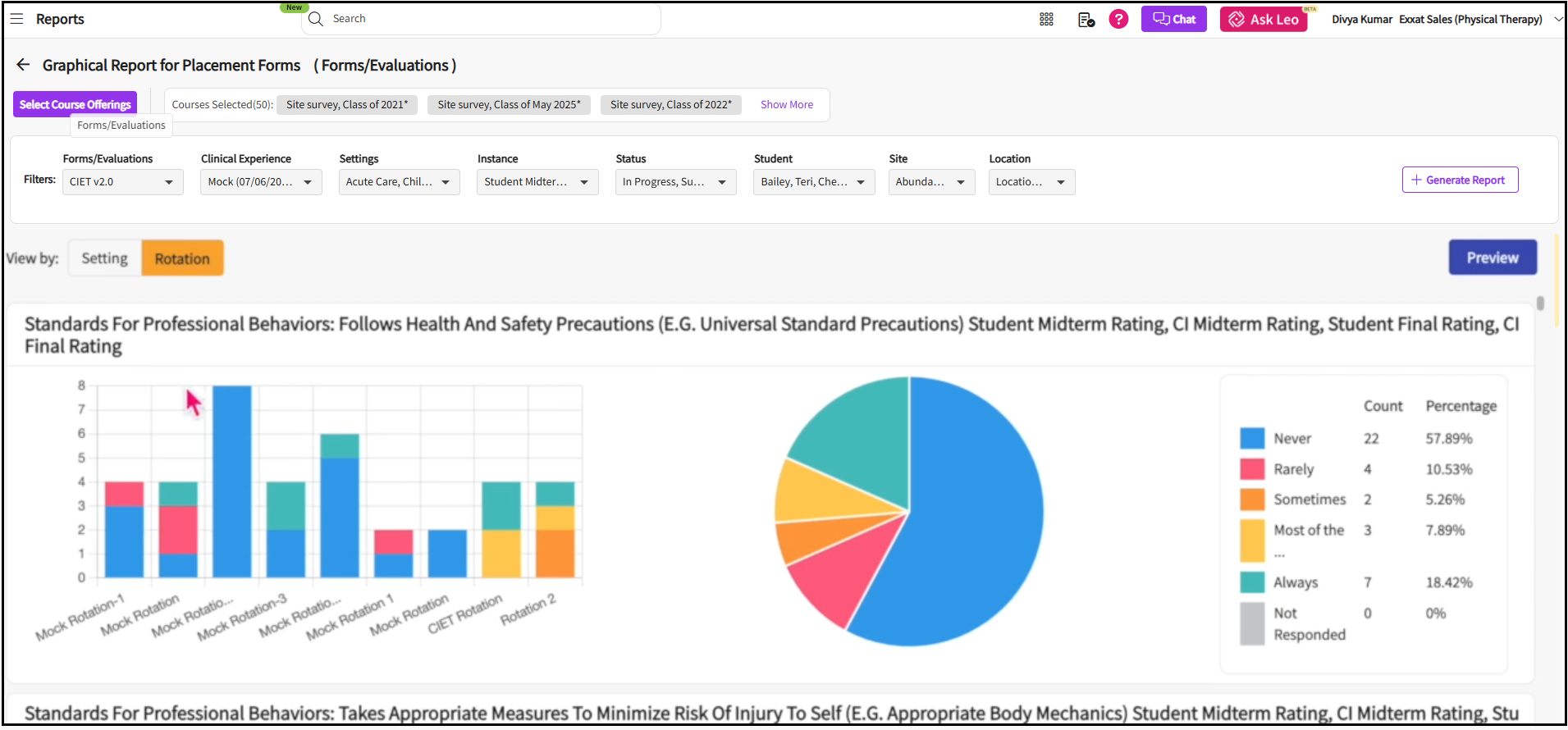This screenshot has height=730, width=1568.
Task: Expand the user account menu chevron
Action: coord(1557,19)
